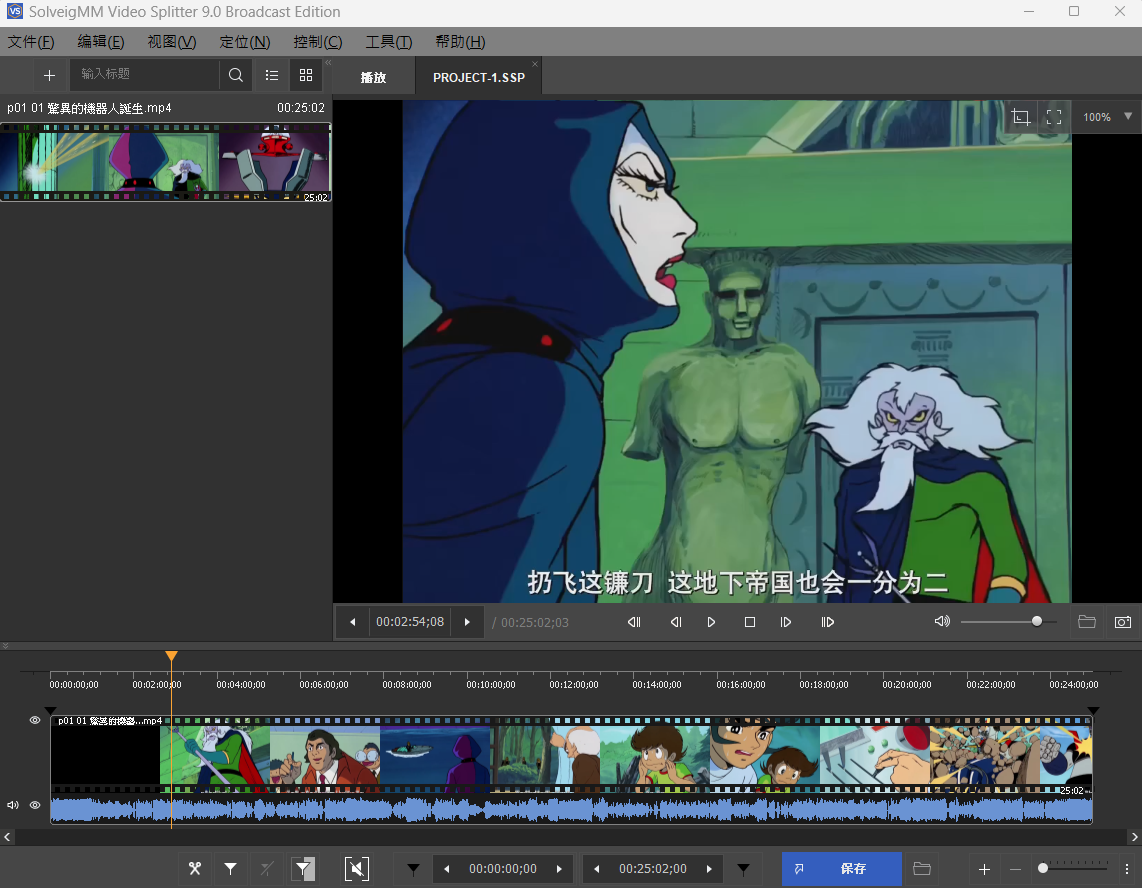This screenshot has width=1142, height=888.
Task: Select the p01 01 media thumbnail in library
Action: pos(166,162)
